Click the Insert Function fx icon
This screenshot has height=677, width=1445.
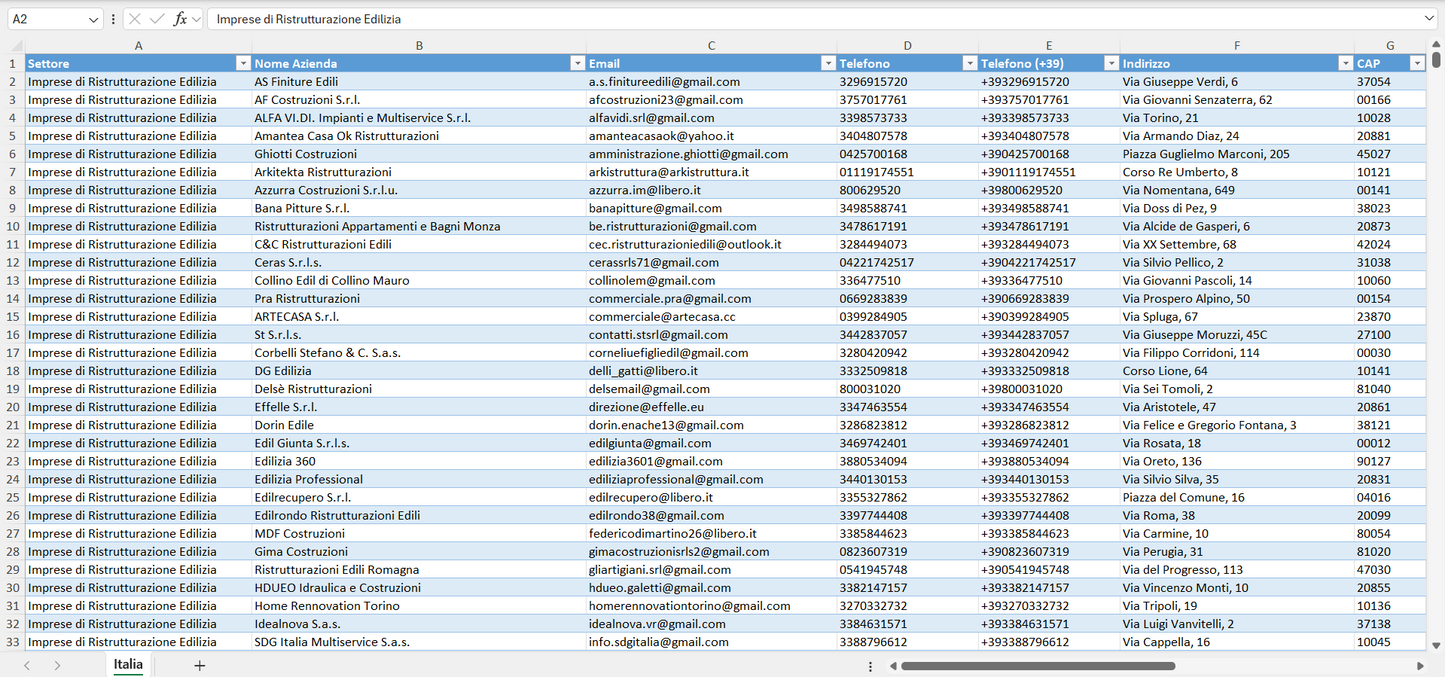coord(180,19)
